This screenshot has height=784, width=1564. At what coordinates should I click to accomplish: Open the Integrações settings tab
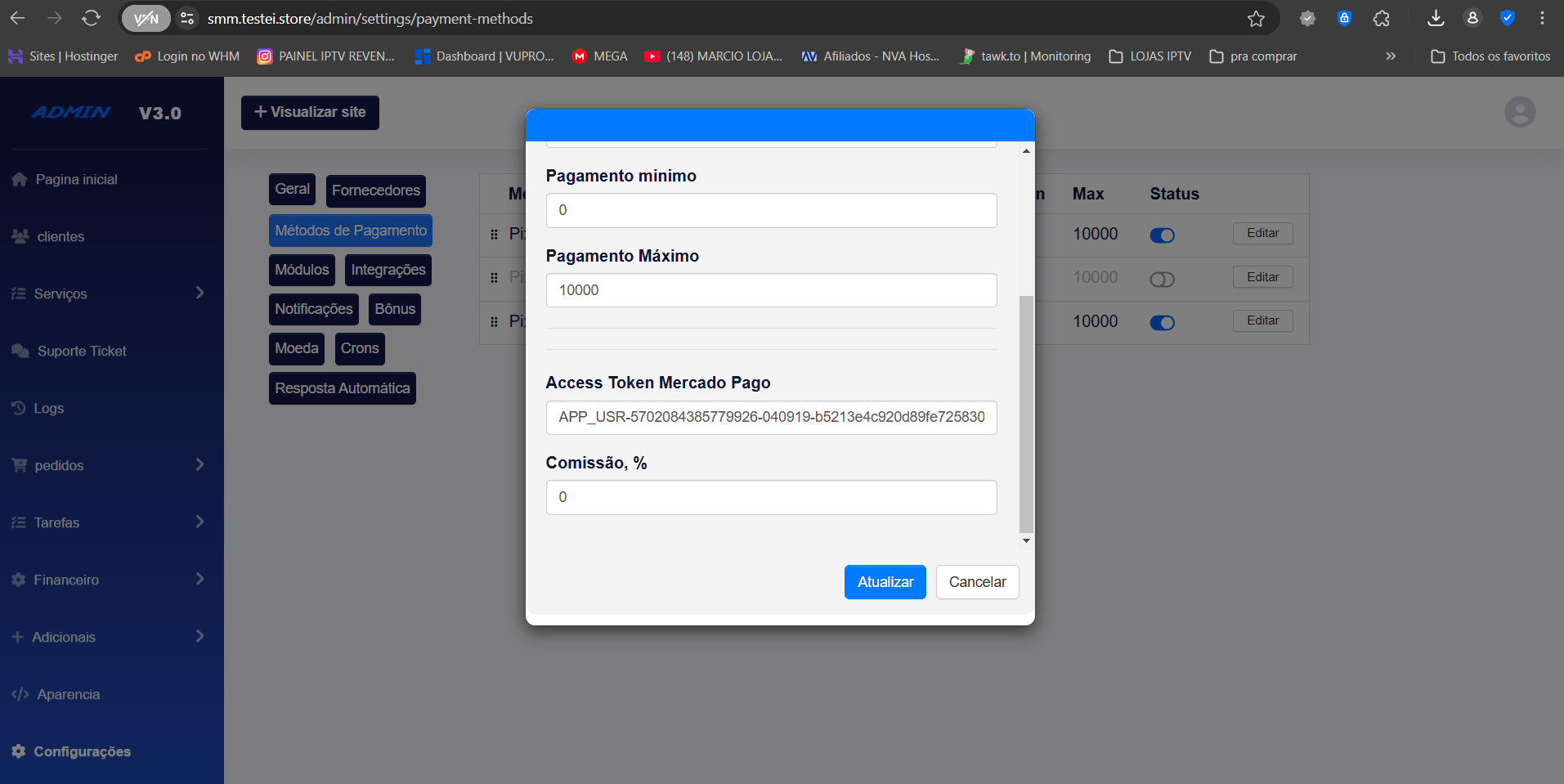click(388, 270)
